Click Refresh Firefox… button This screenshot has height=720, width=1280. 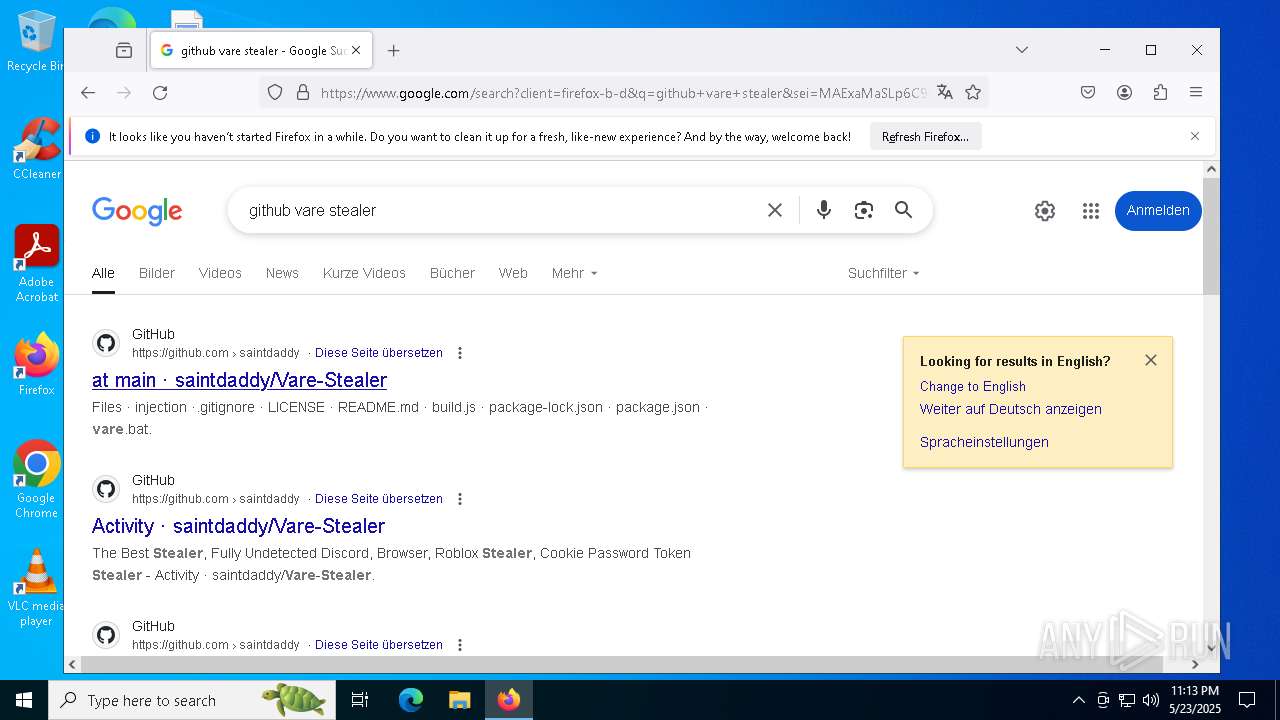click(925, 137)
